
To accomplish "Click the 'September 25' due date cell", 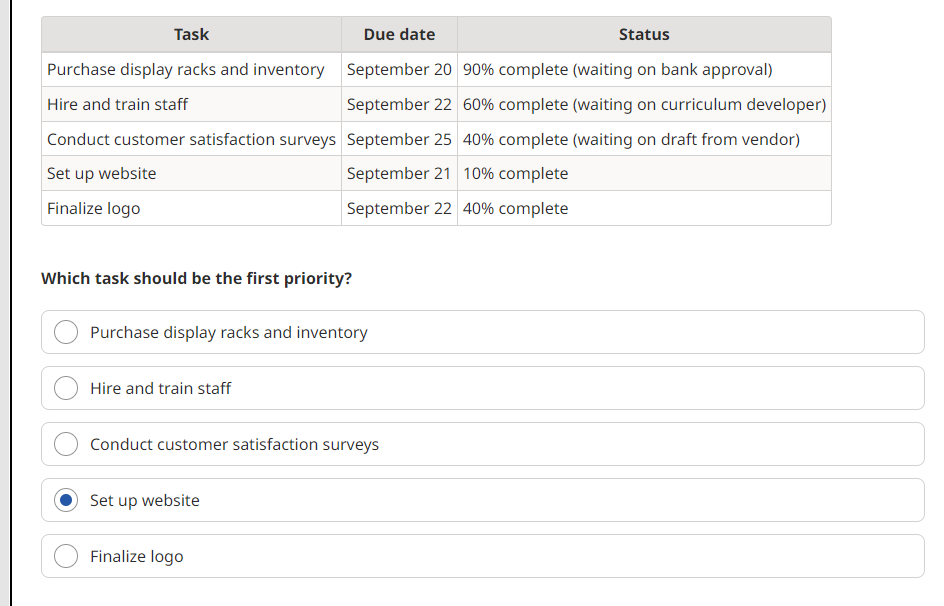I will 399,139.
